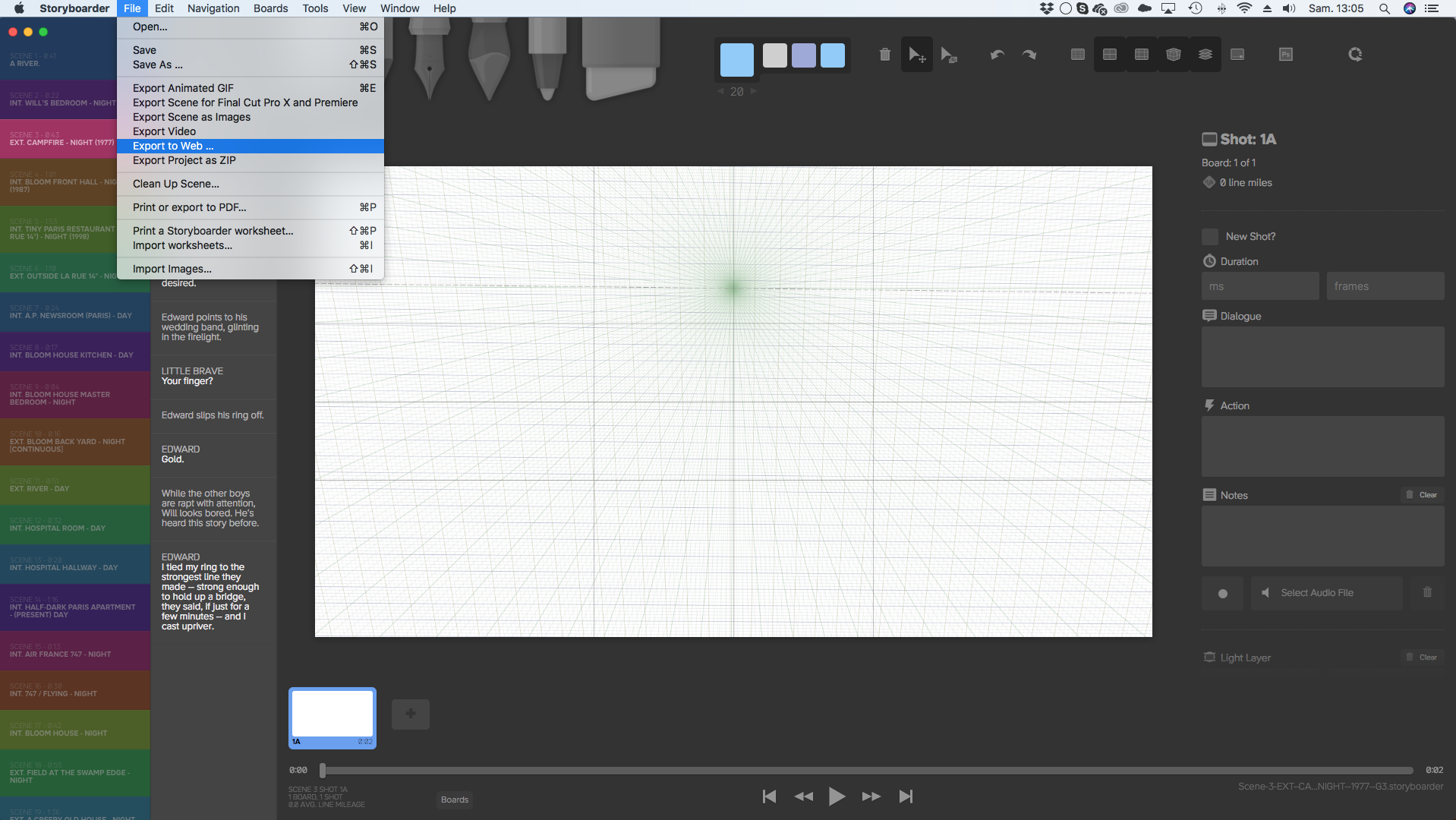This screenshot has height=820, width=1456.
Task: Select Print or export to PDF
Action: pyautogui.click(x=251, y=207)
